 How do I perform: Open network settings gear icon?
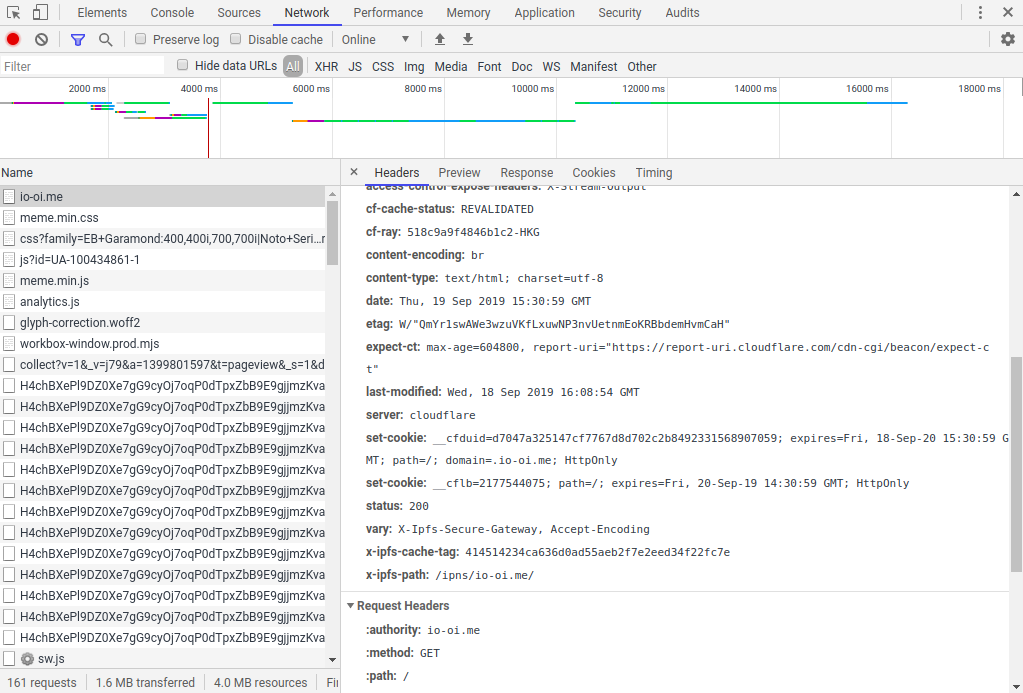click(x=1008, y=39)
